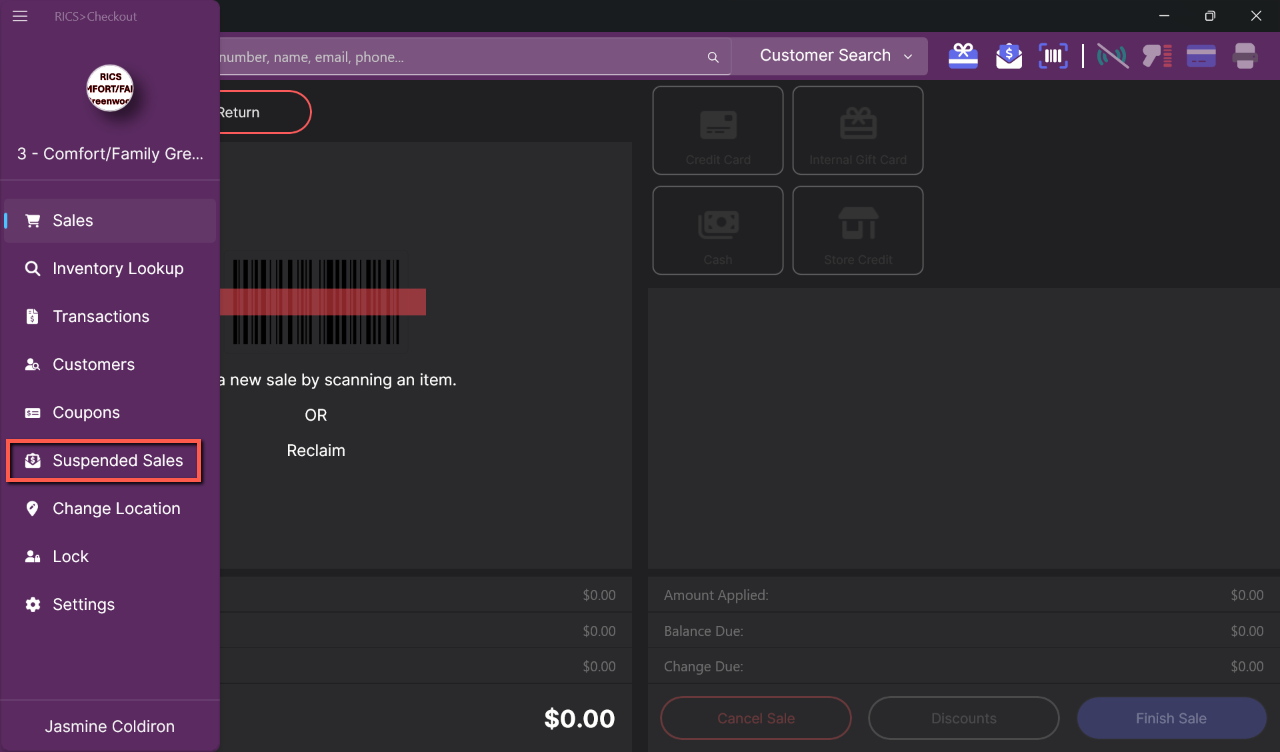Select Credit Card payment tile
Image resolution: width=1280 pixels, height=752 pixels.
(x=718, y=130)
